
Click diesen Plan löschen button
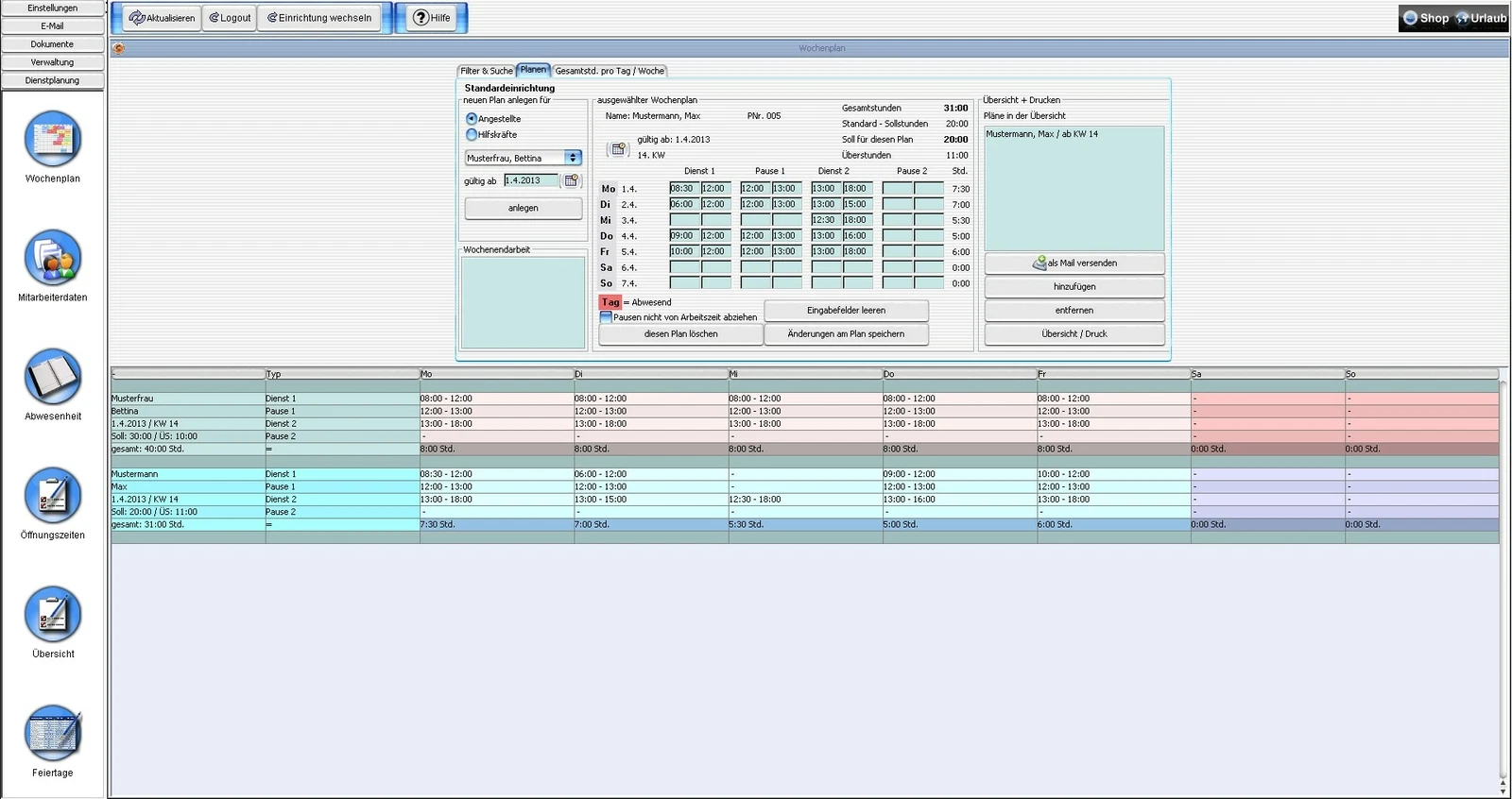tap(680, 333)
